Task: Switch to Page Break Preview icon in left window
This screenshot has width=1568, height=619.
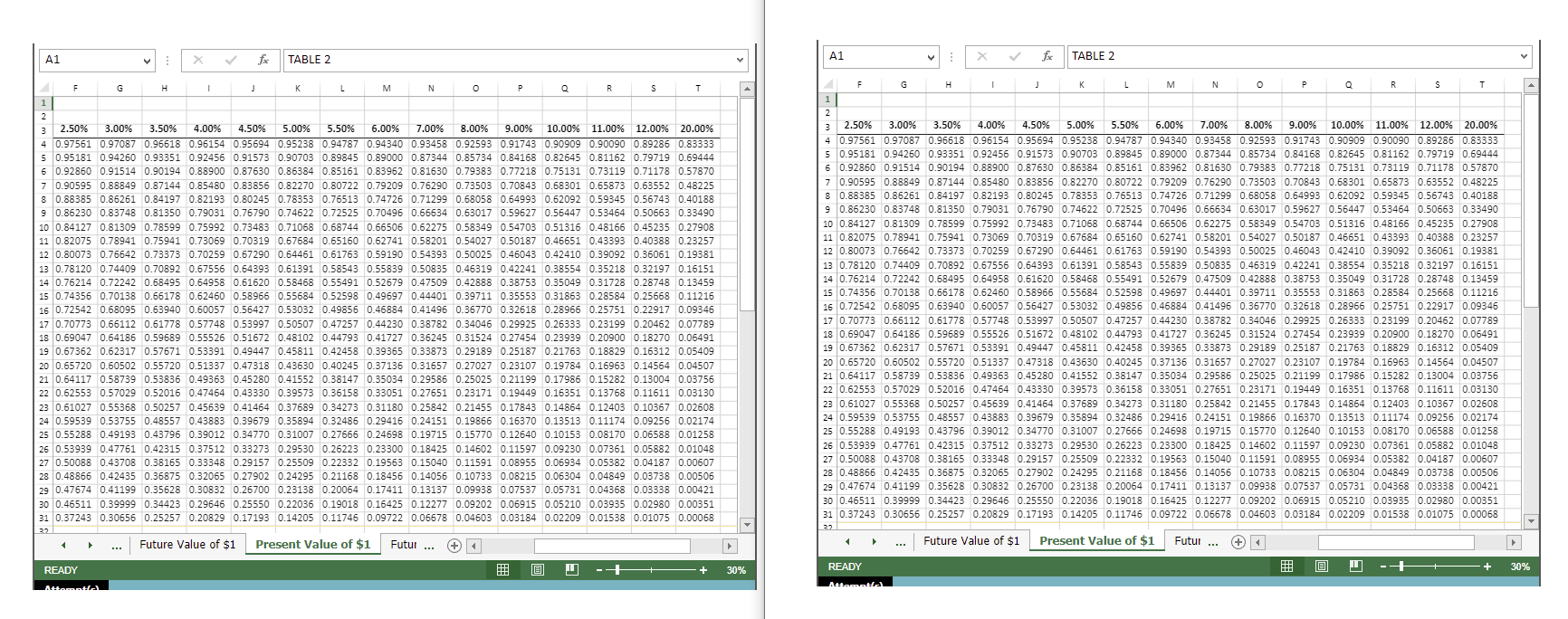Action: pyautogui.click(x=571, y=569)
